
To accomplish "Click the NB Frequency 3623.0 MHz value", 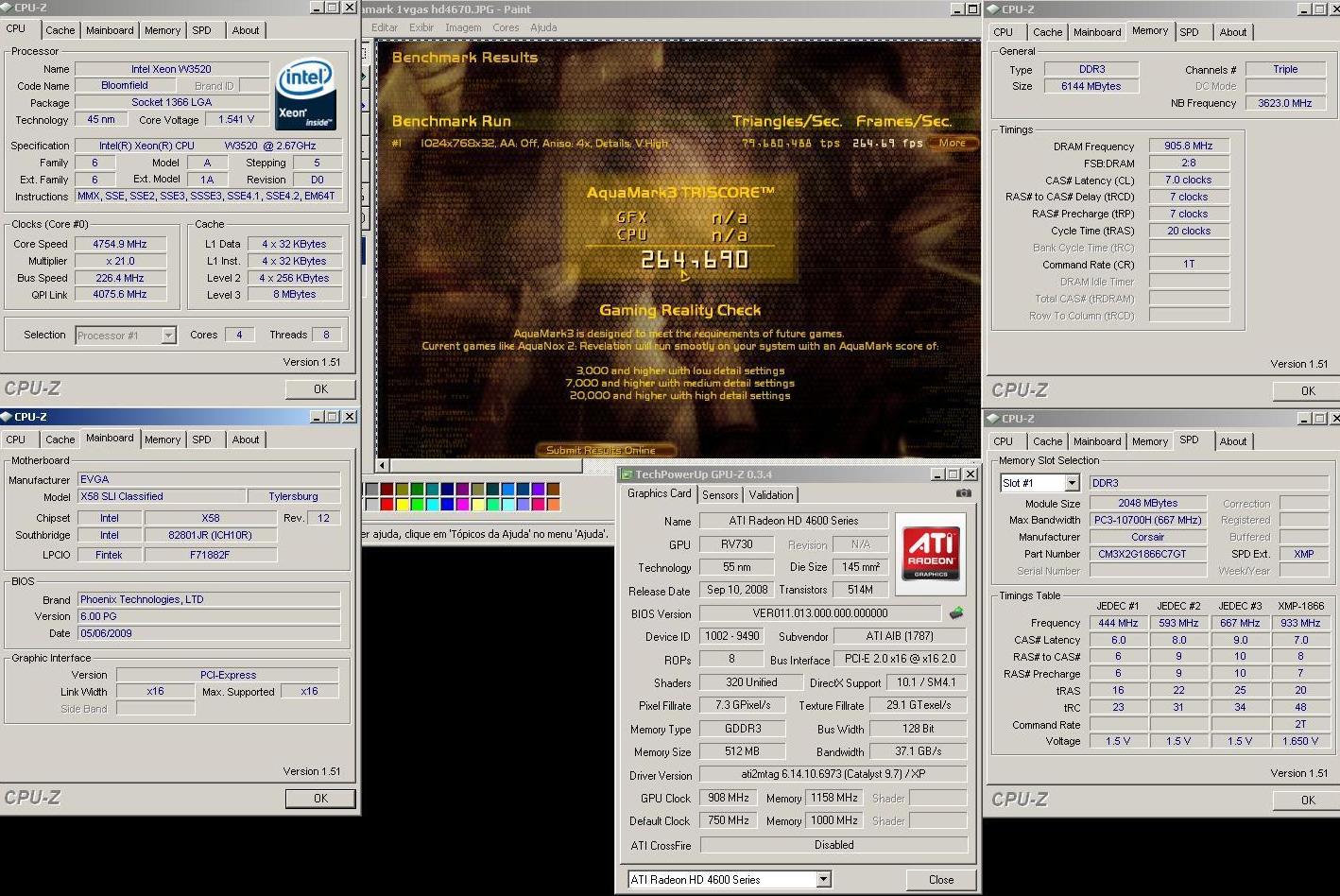I will (1285, 103).
